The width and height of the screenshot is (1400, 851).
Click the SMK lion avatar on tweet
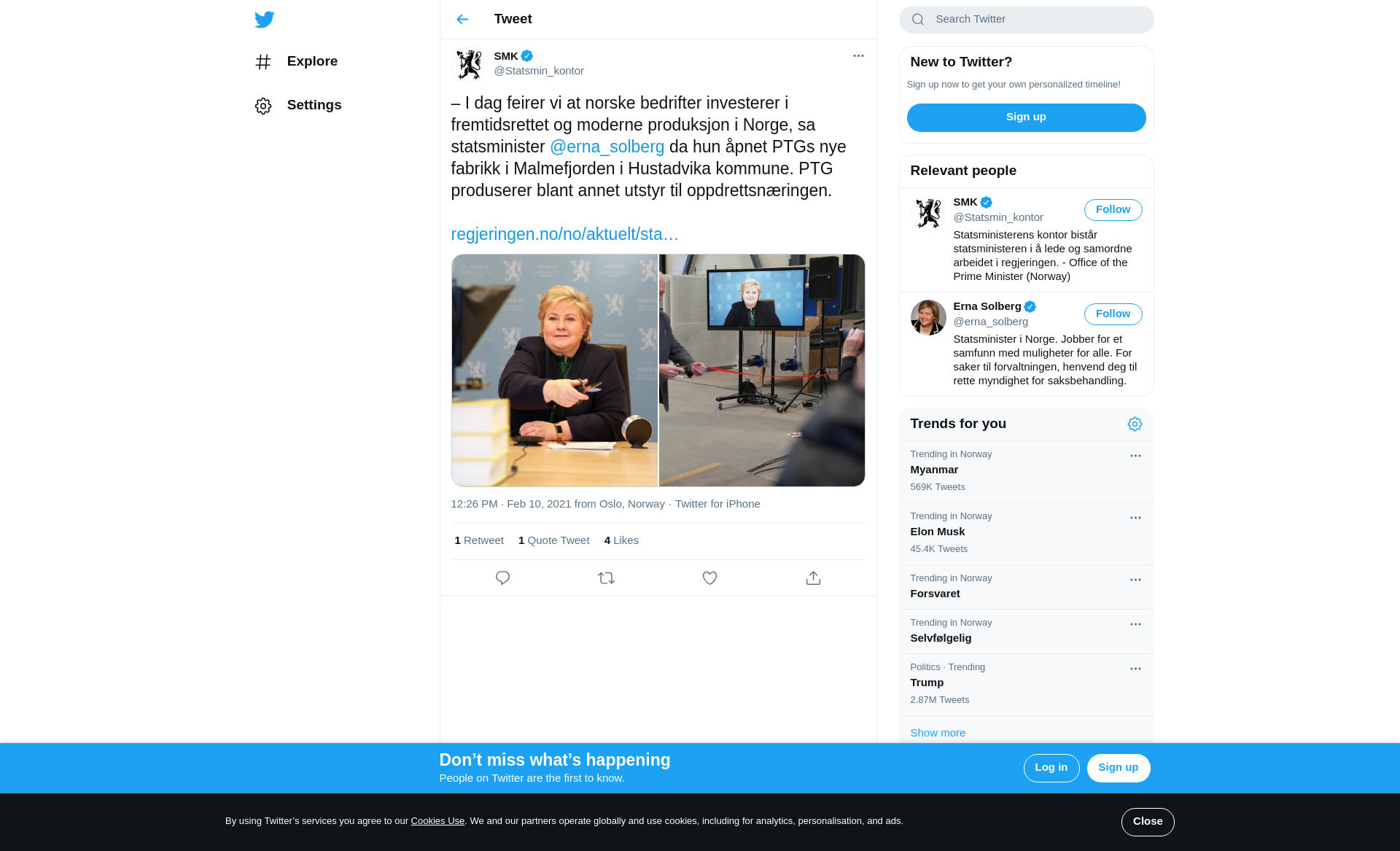[469, 64]
